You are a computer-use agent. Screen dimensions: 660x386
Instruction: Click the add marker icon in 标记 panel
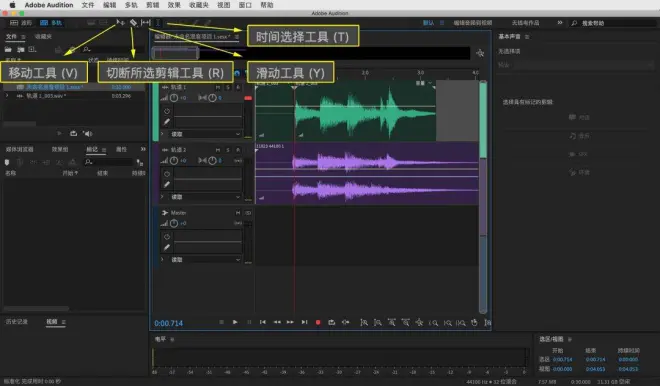[7, 162]
